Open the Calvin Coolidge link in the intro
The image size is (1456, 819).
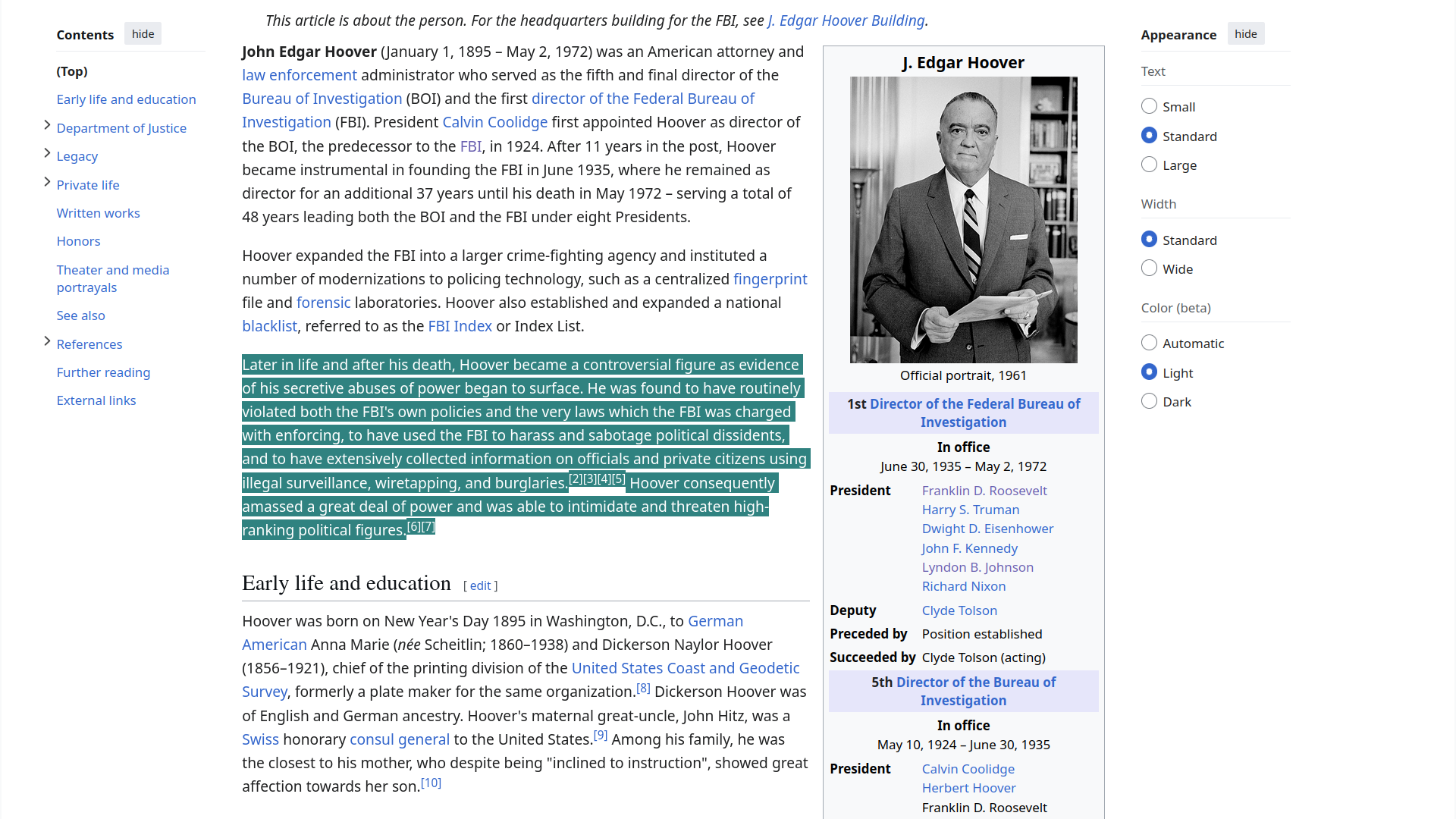pyautogui.click(x=494, y=122)
